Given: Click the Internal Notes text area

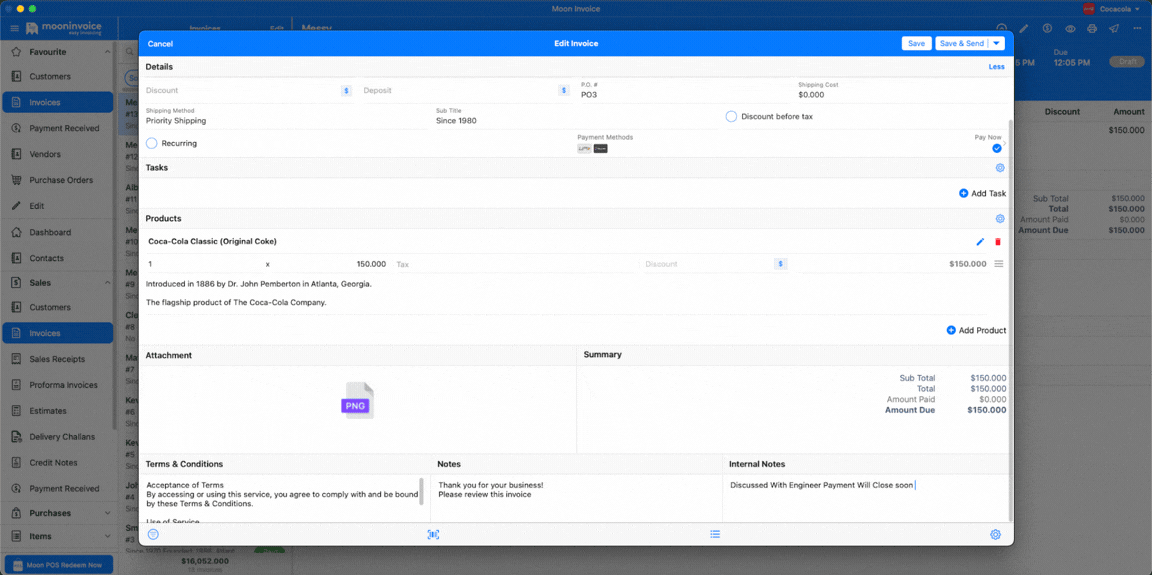Looking at the screenshot, I should (865, 498).
